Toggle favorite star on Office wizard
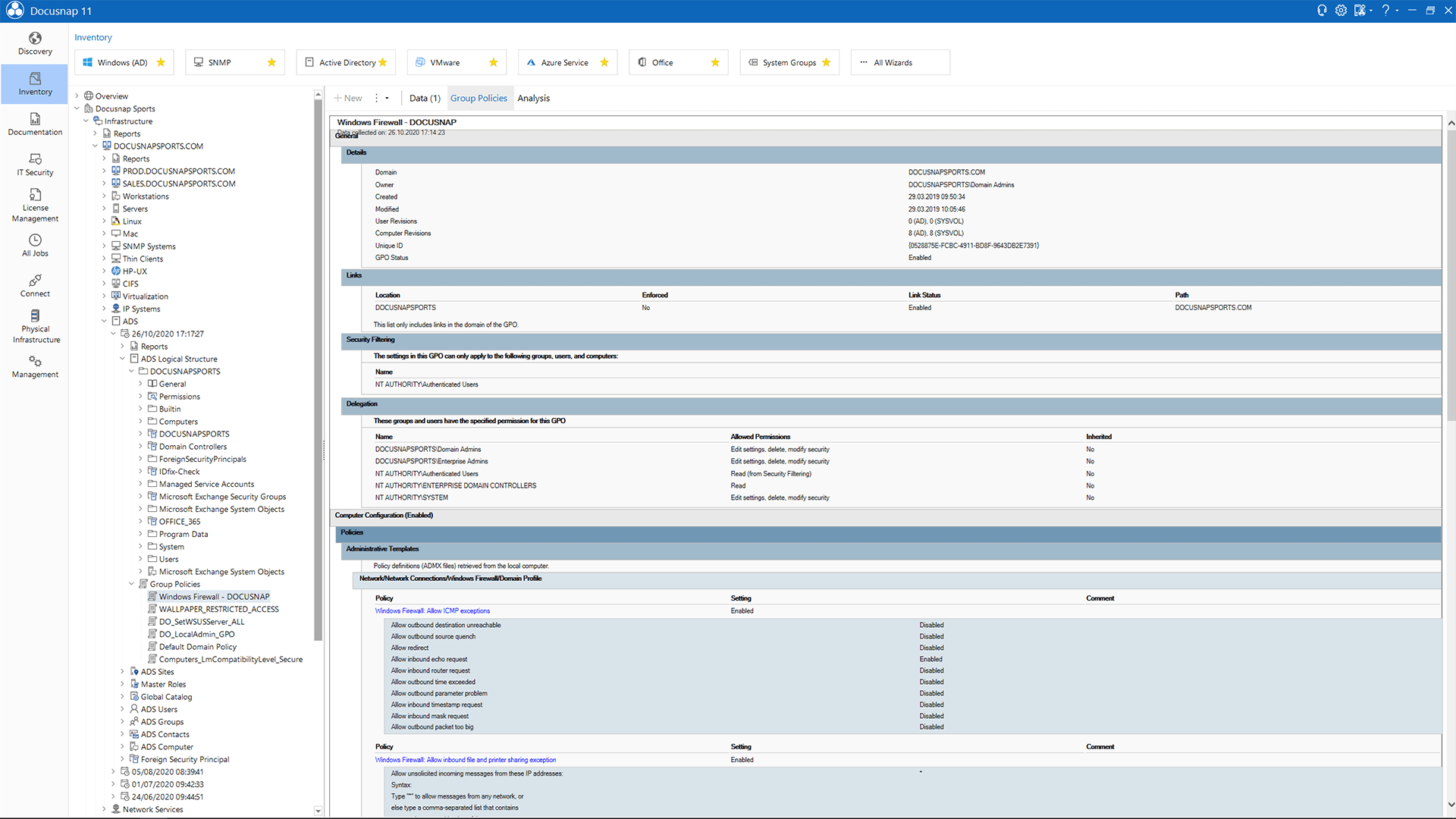The height and width of the screenshot is (819, 1456). click(x=715, y=63)
